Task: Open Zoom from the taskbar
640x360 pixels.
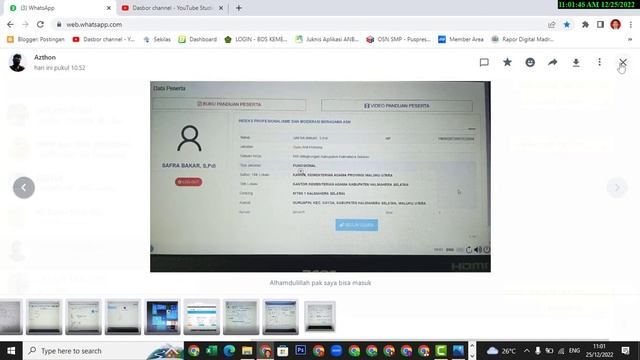Action: 336,351
